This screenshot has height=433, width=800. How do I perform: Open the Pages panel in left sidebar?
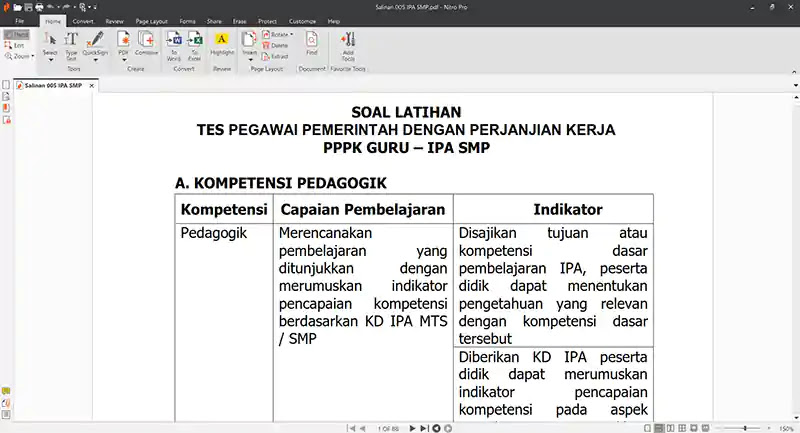6,85
